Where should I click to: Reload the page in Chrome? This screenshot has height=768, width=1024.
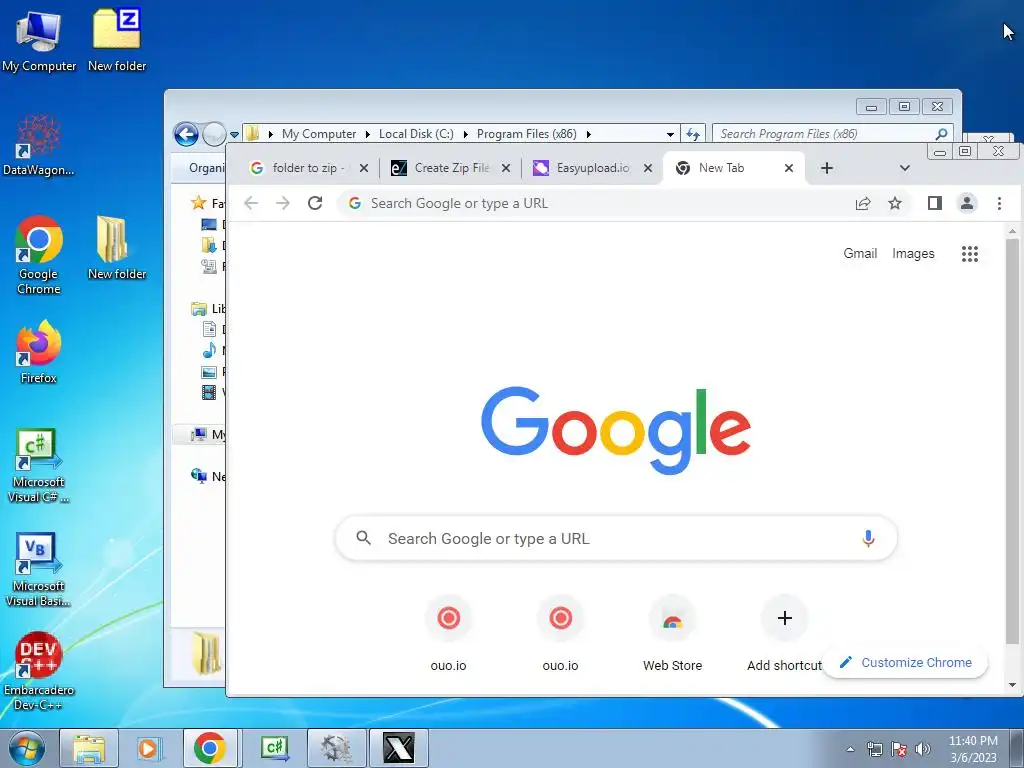(315, 203)
